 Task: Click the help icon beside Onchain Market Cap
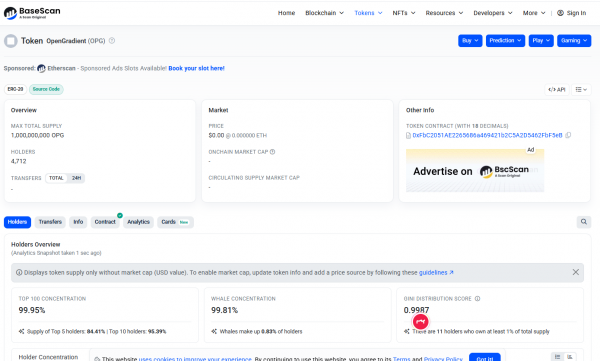point(272,152)
